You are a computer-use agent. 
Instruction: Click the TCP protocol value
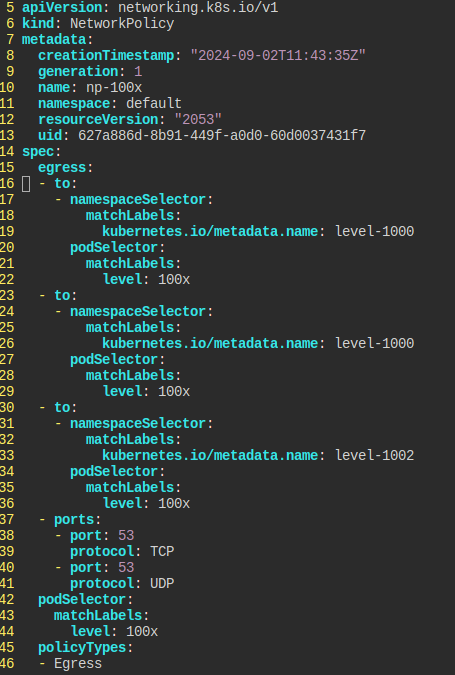pos(162,551)
